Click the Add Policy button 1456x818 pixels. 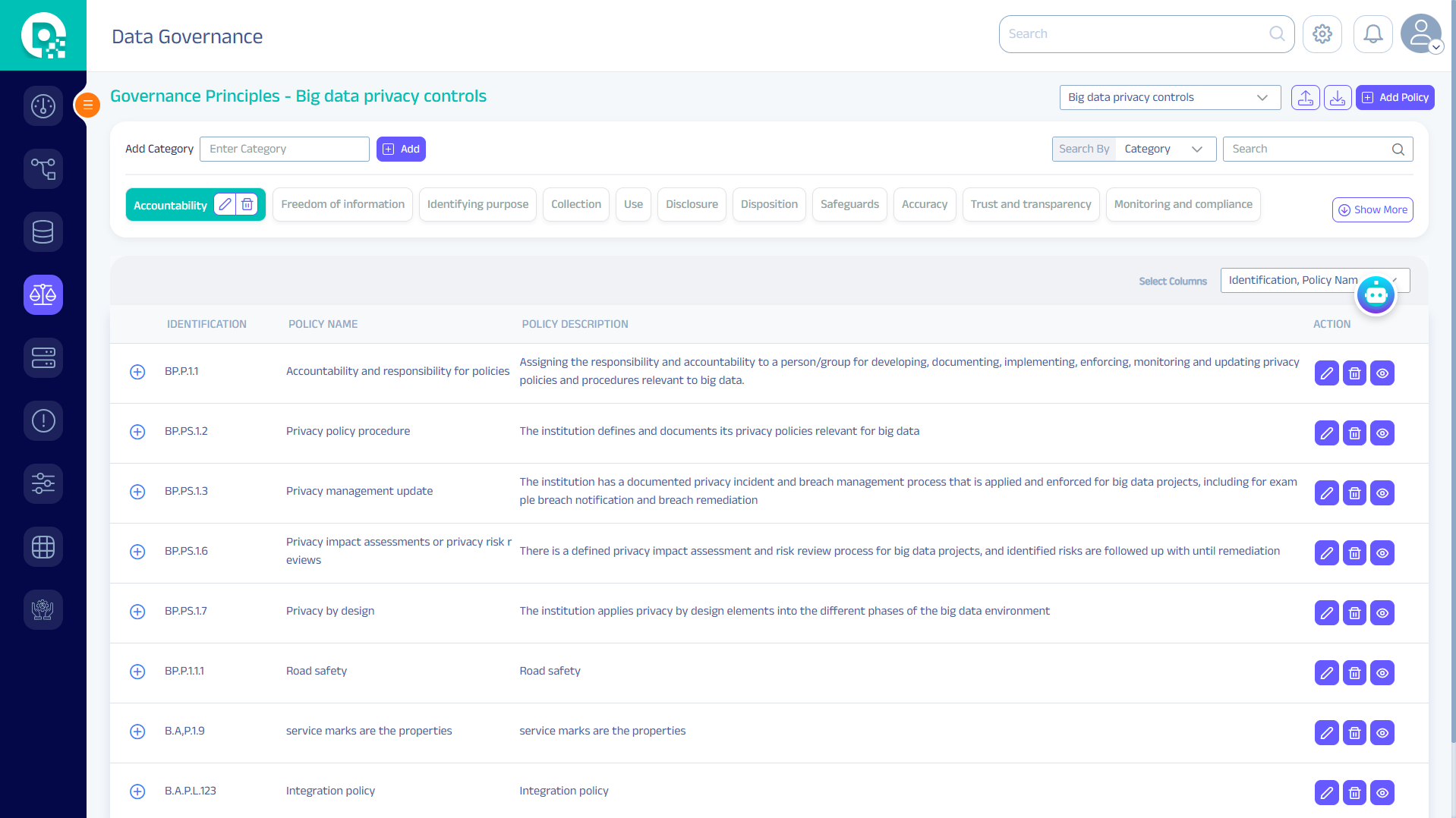coord(1395,97)
